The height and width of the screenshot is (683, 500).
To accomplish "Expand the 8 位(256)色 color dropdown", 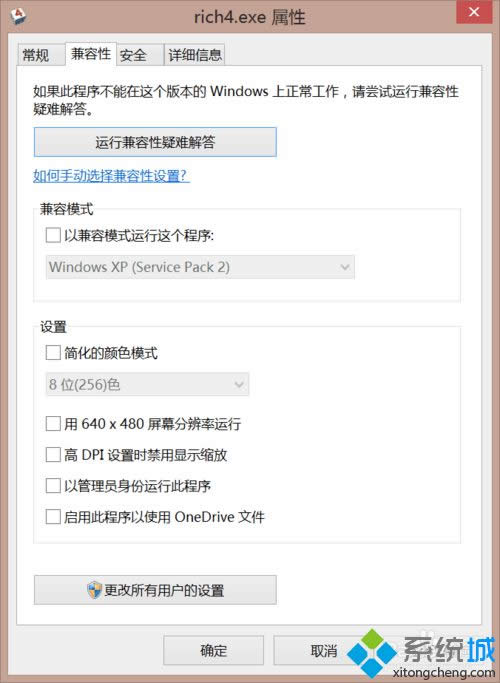I will pyautogui.click(x=147, y=384).
